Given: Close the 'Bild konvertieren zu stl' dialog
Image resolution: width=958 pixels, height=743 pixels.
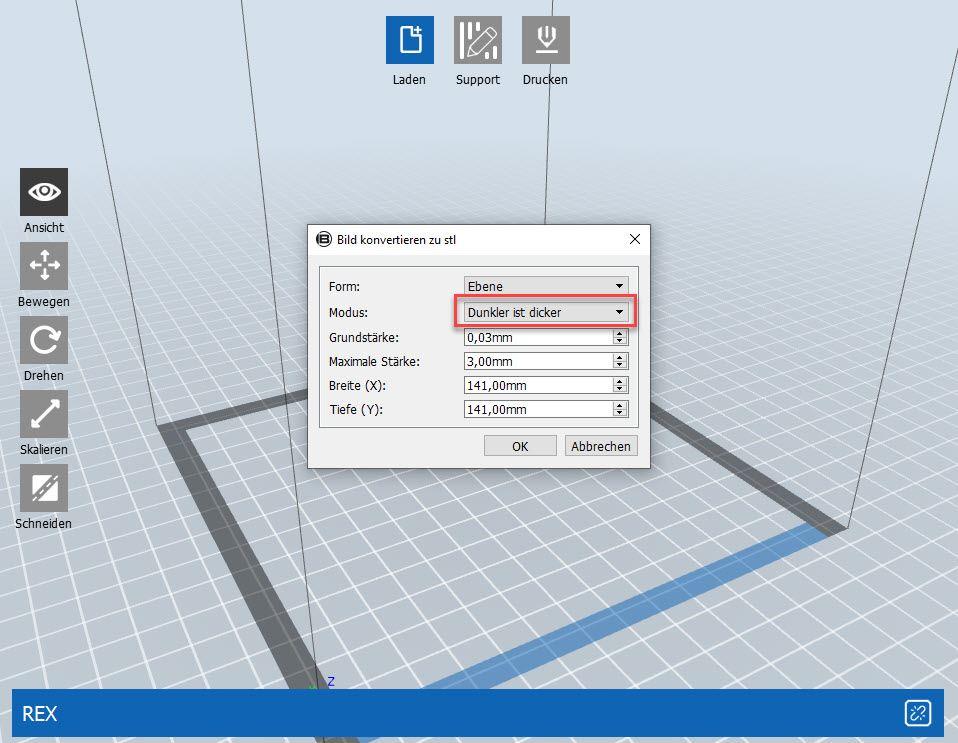Looking at the screenshot, I should [x=634, y=239].
